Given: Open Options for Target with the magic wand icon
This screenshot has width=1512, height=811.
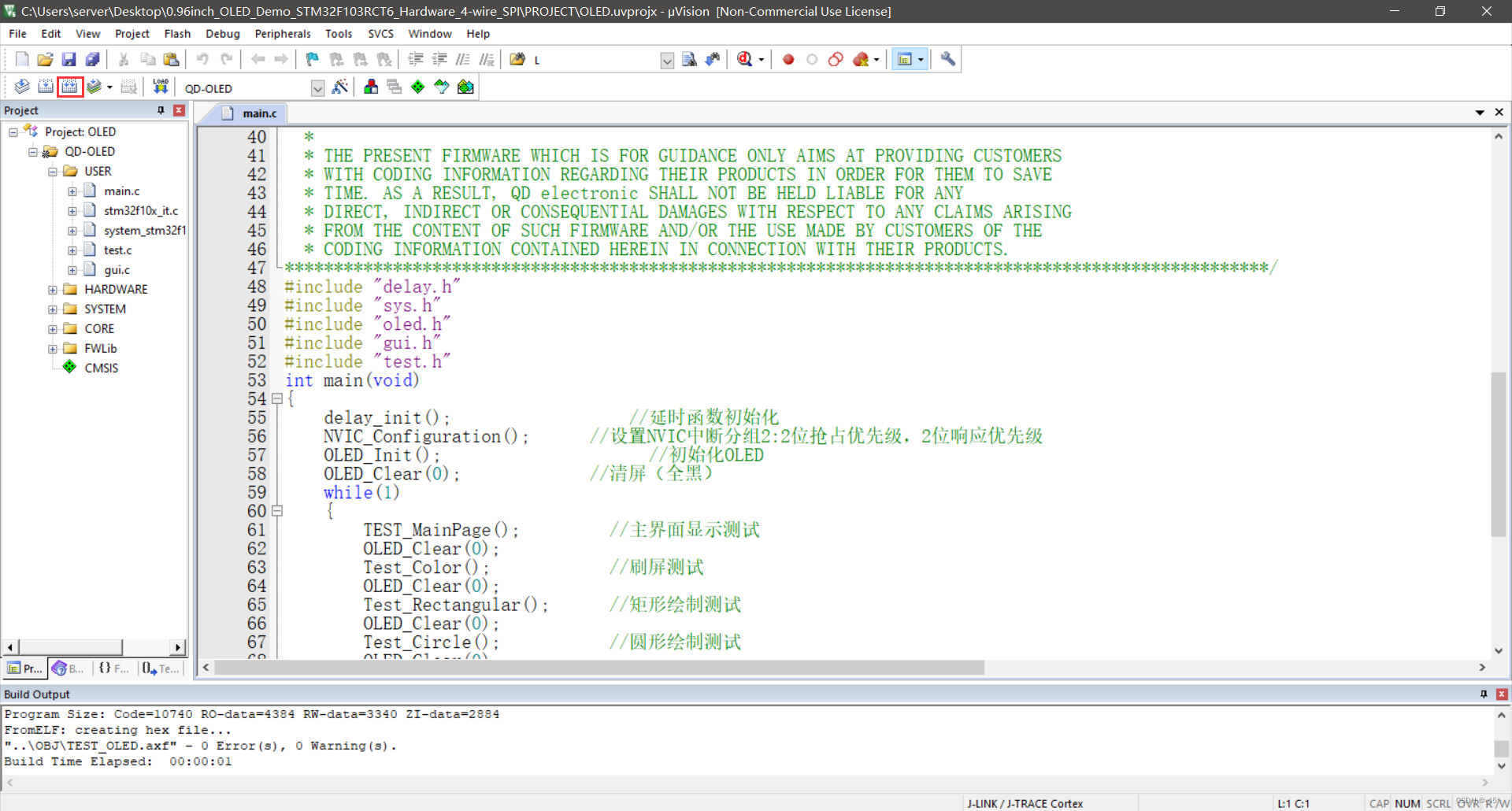Looking at the screenshot, I should click(340, 87).
